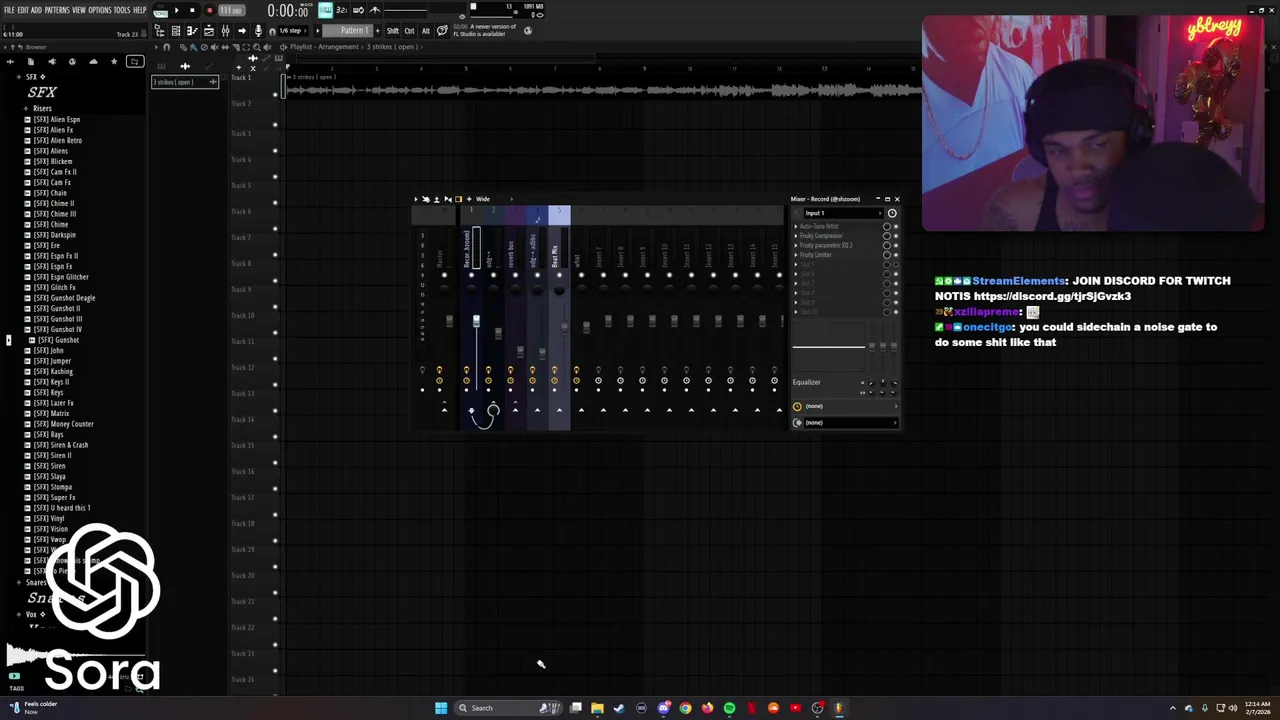
Task: Collapse the SFX folder header
Action: (33, 77)
